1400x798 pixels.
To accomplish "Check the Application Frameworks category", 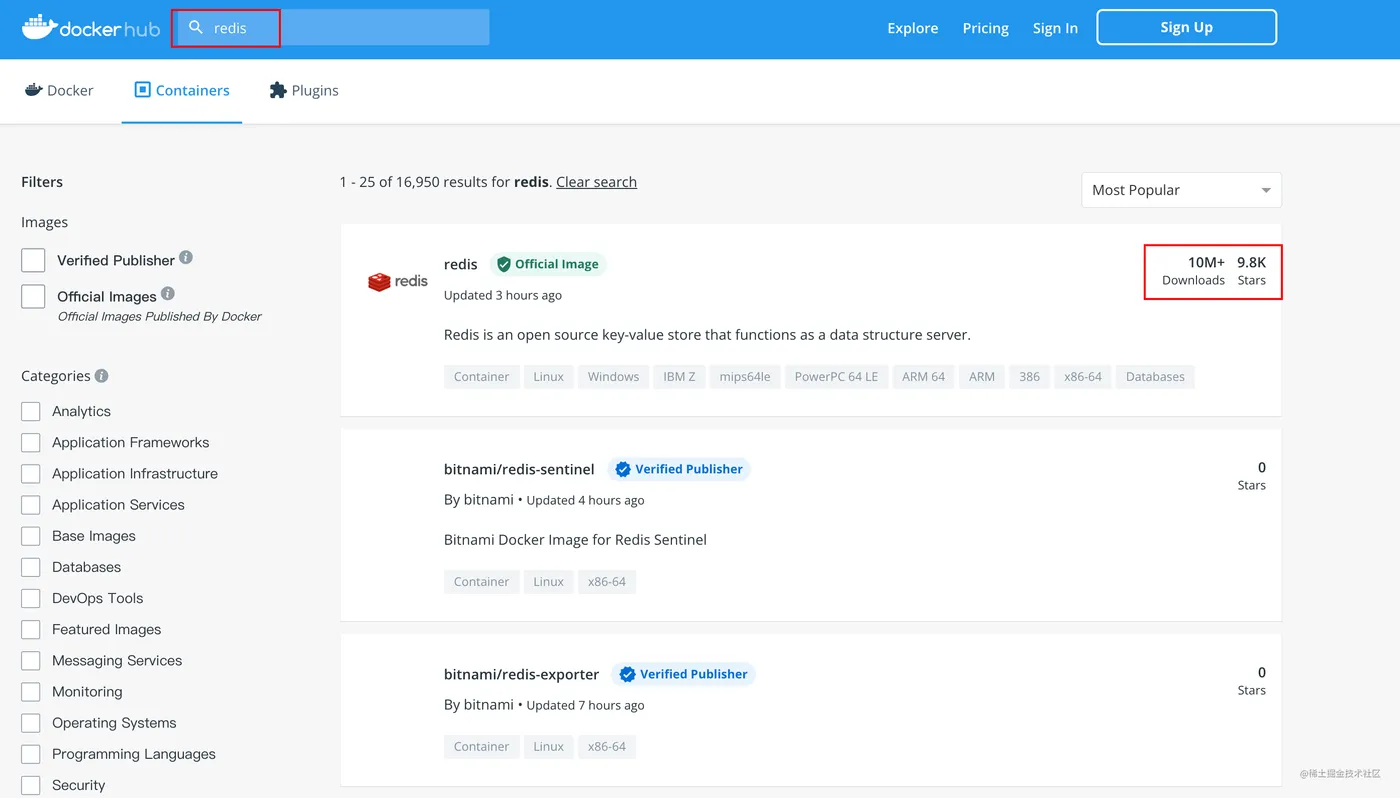I will 31,442.
